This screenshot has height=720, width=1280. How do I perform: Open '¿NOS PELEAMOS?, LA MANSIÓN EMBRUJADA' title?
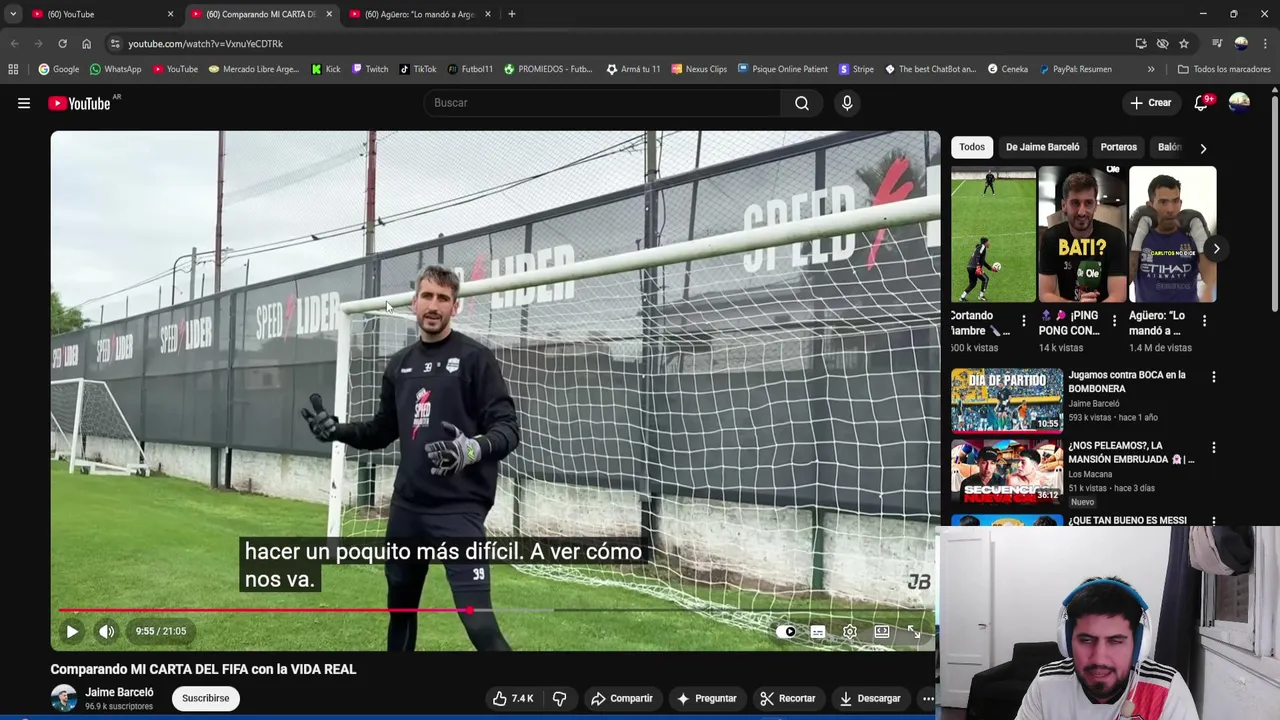(1131, 452)
